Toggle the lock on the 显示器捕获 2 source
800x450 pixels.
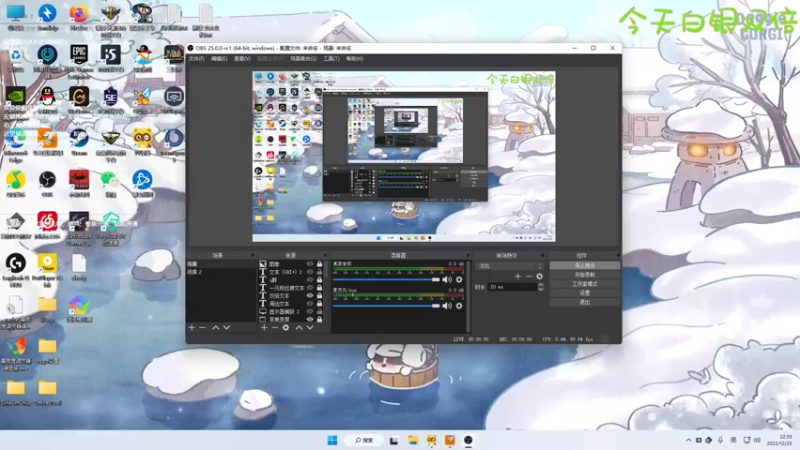(x=319, y=311)
